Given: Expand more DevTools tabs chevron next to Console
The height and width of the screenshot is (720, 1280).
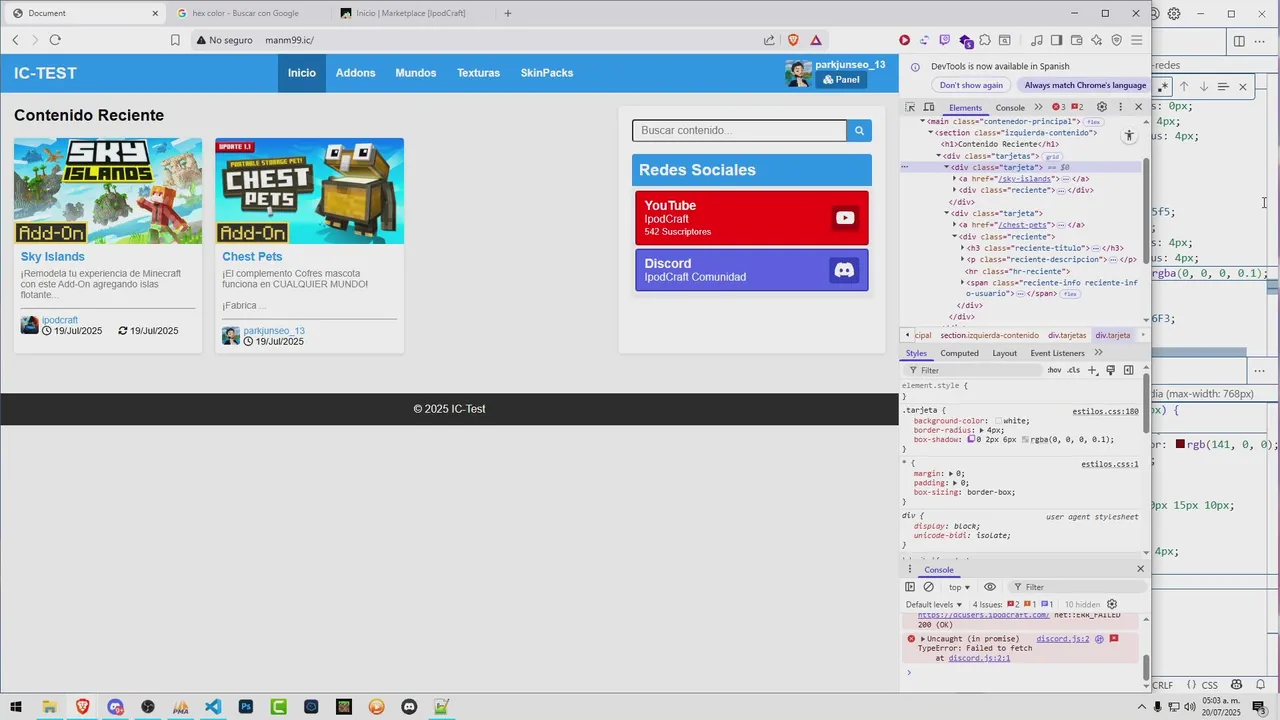Looking at the screenshot, I should 1038,107.
